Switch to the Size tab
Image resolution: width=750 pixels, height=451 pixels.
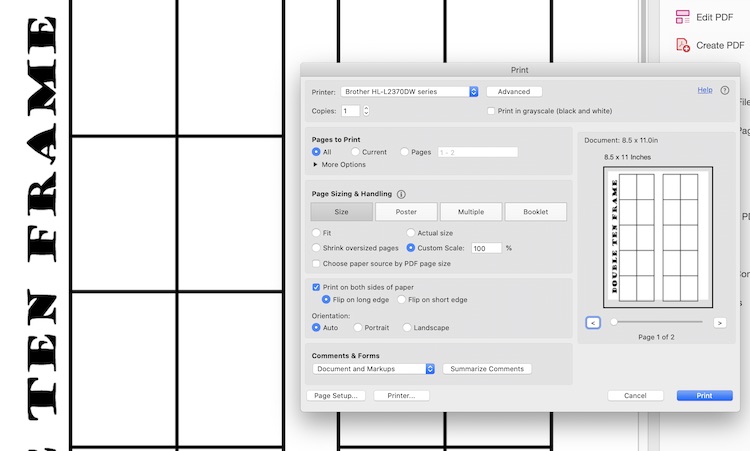[x=342, y=212]
